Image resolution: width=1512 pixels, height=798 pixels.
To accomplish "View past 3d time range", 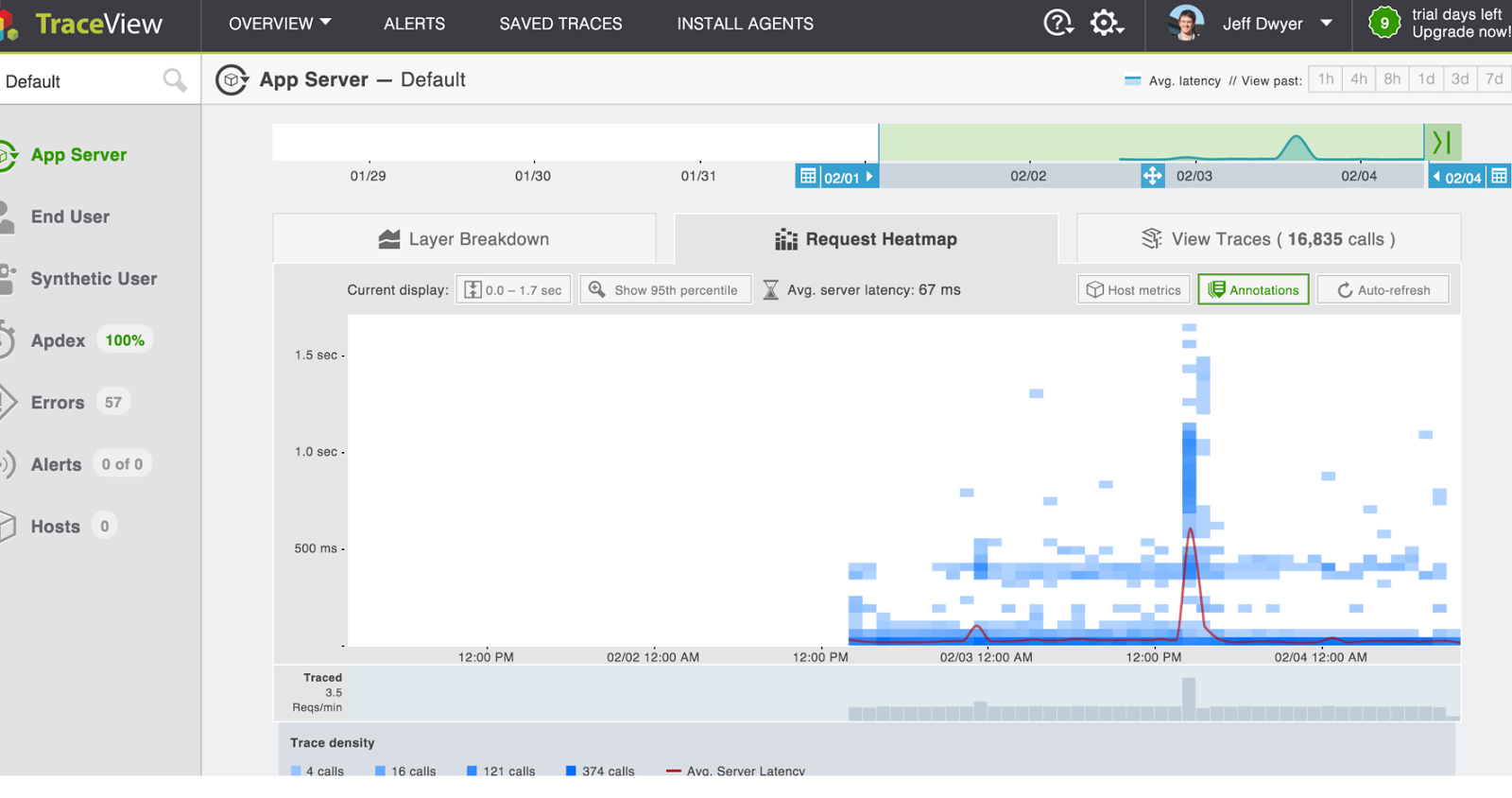I will click(1460, 79).
